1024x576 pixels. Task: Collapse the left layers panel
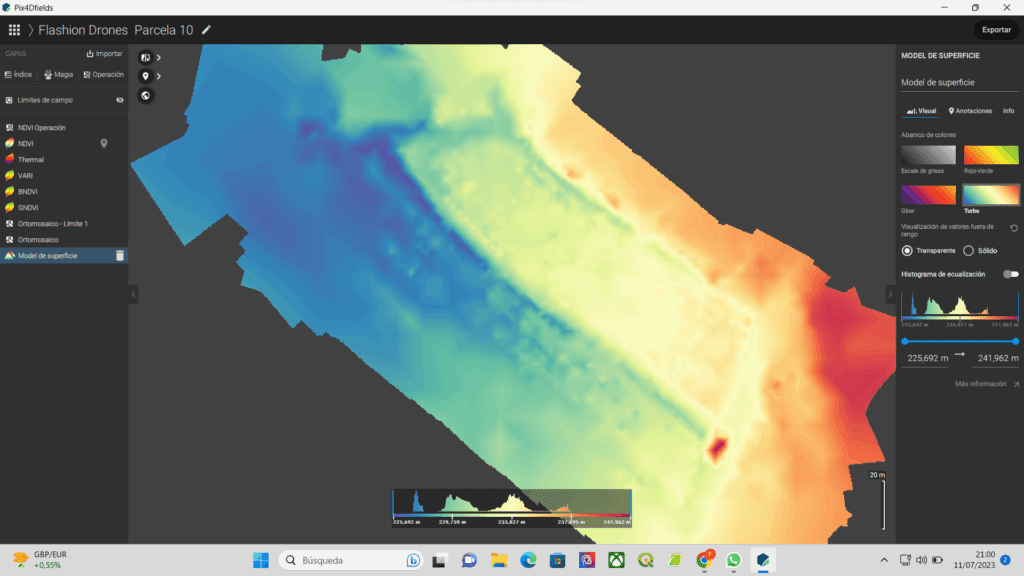click(133, 294)
